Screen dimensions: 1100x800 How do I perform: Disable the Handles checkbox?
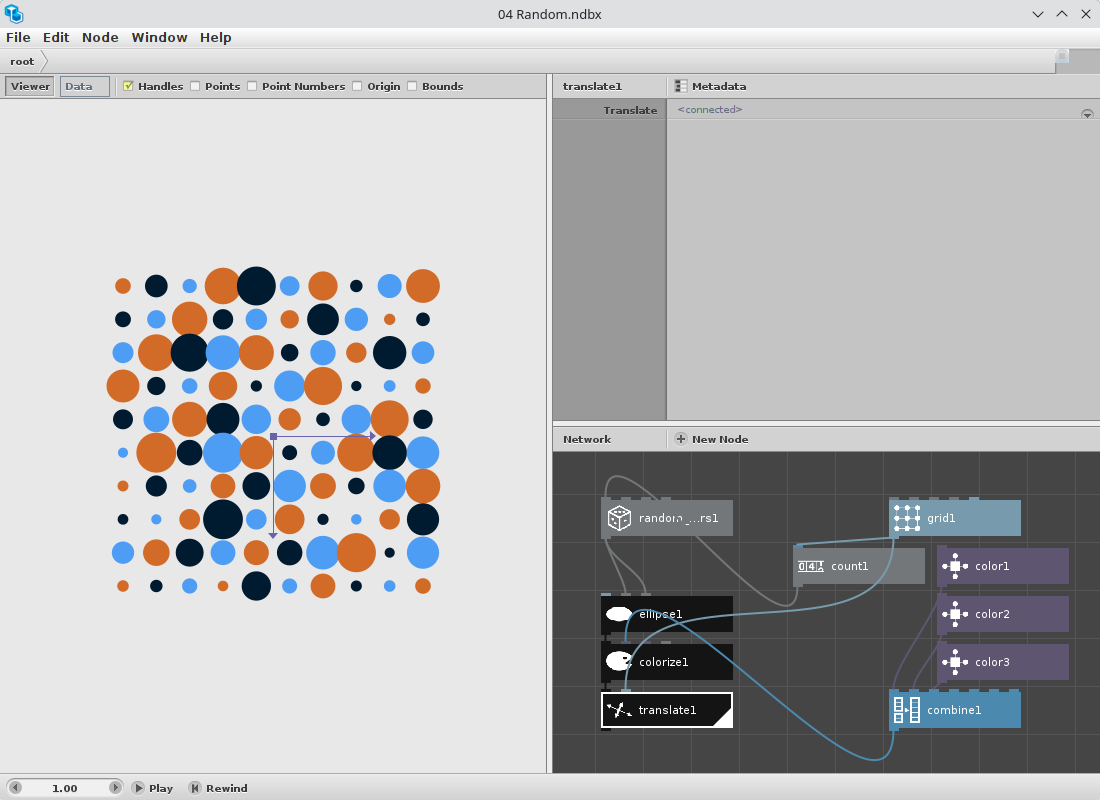[x=128, y=86]
